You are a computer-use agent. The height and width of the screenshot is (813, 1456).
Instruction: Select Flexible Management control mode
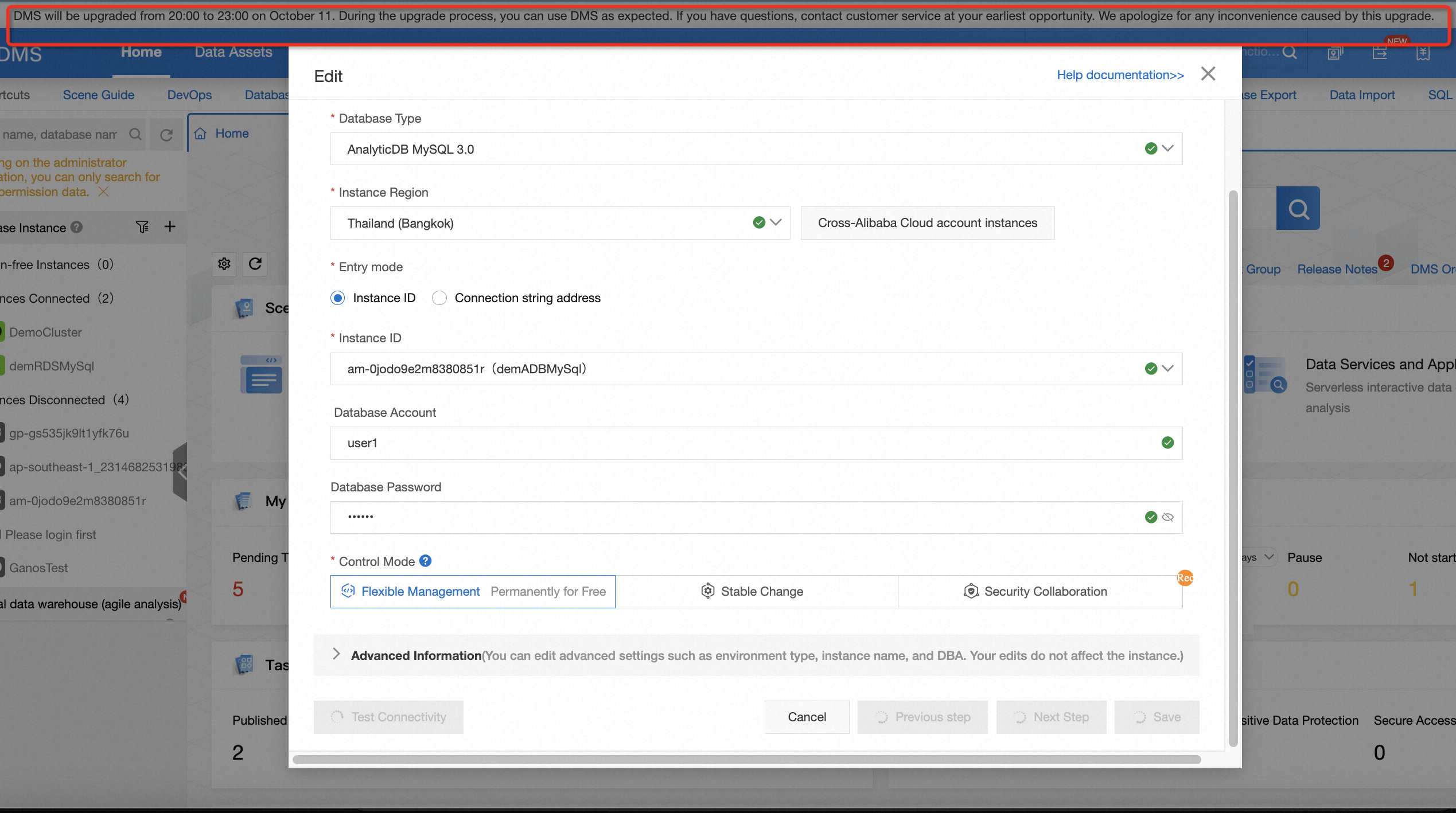click(473, 592)
